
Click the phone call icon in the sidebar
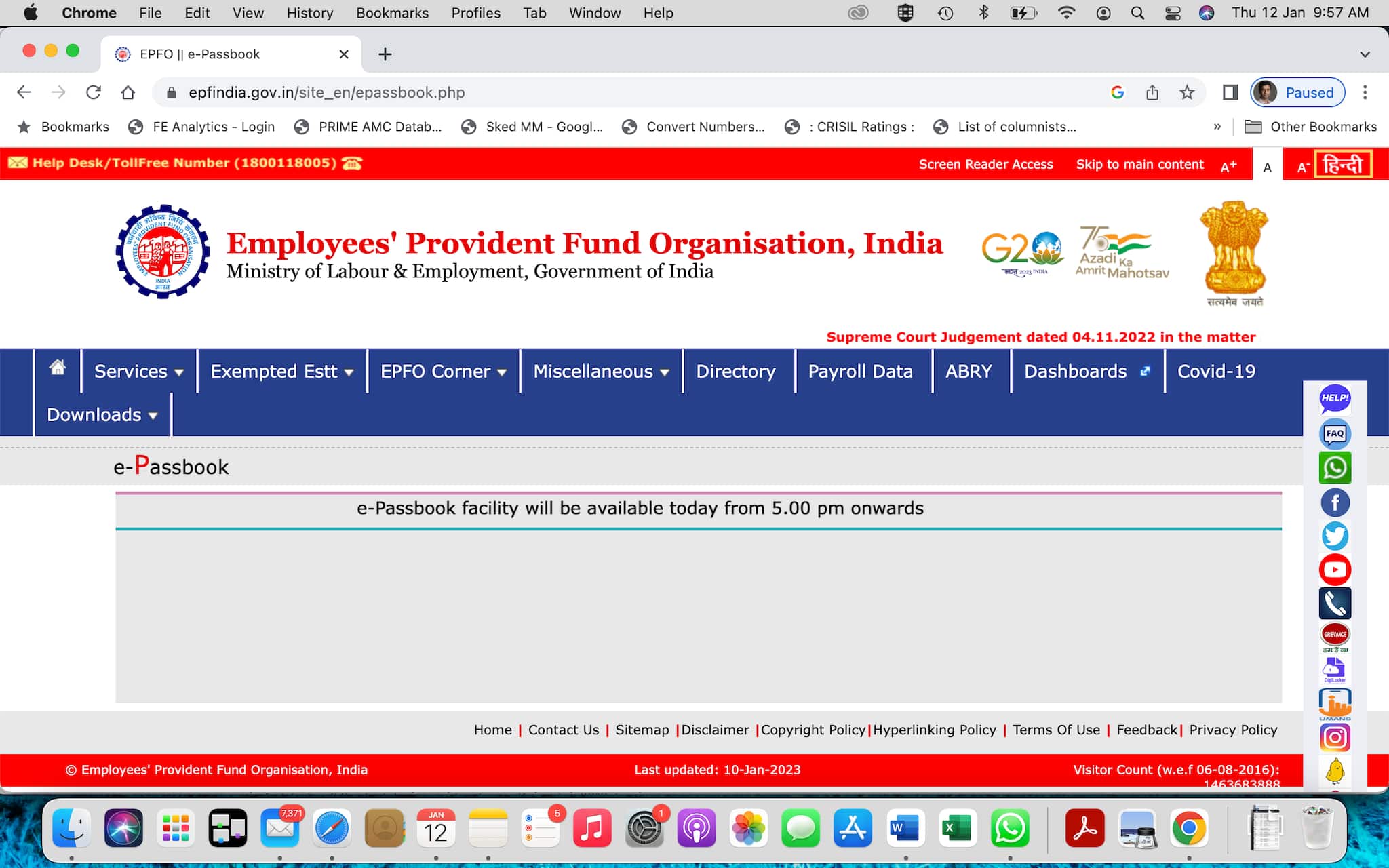point(1335,603)
